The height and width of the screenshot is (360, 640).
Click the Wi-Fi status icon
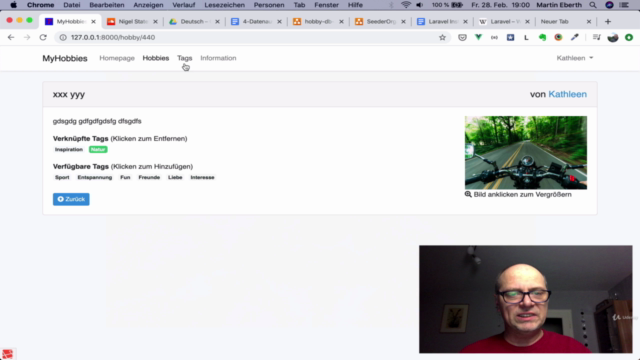pos(406,5)
